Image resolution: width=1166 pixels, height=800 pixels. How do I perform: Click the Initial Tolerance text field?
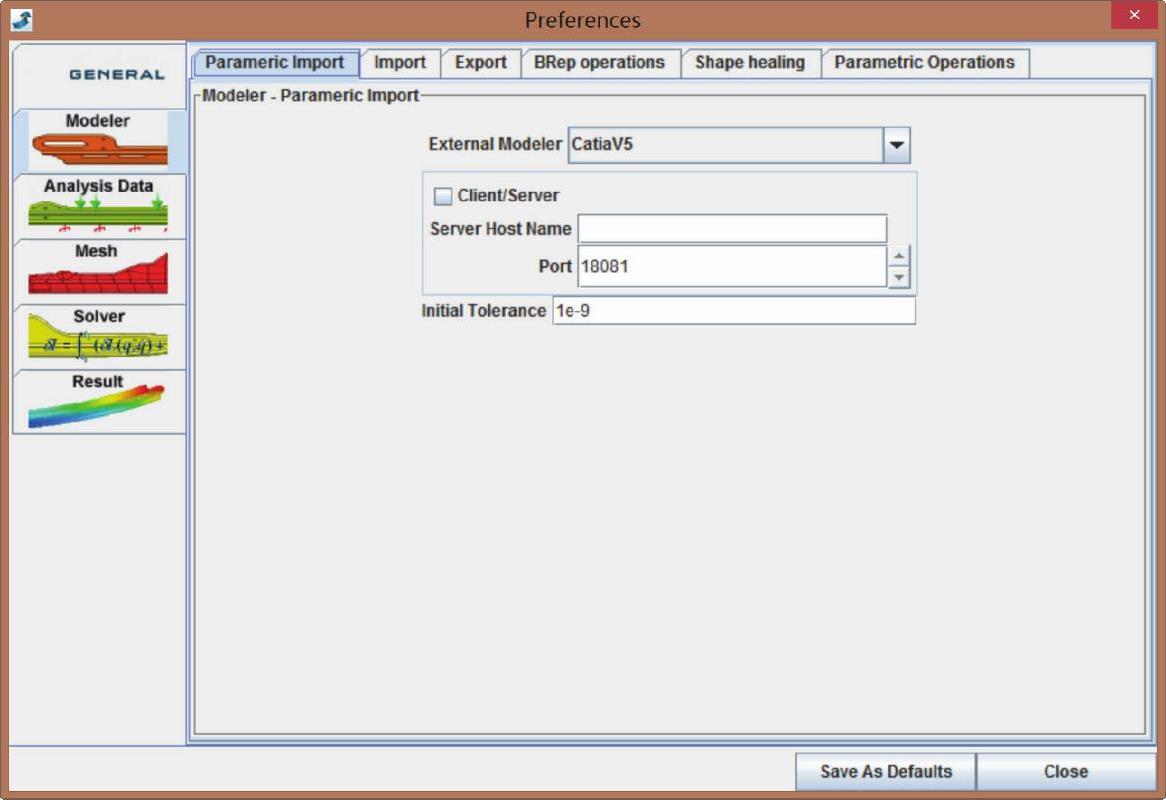click(733, 311)
